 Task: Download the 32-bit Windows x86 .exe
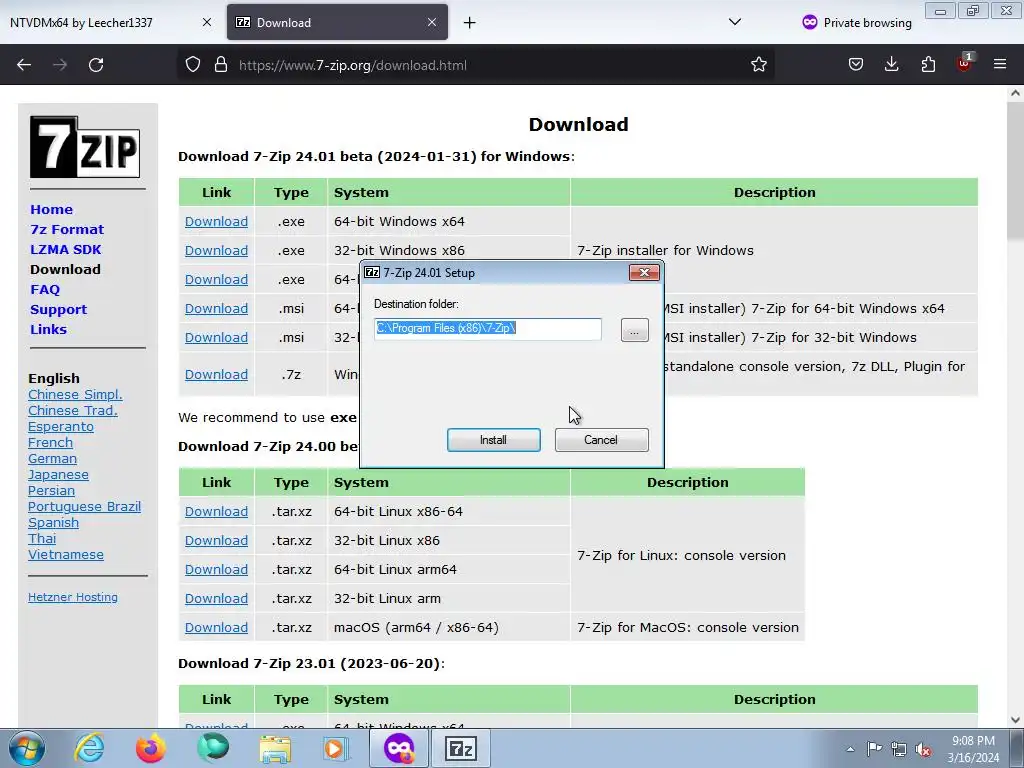(216, 251)
